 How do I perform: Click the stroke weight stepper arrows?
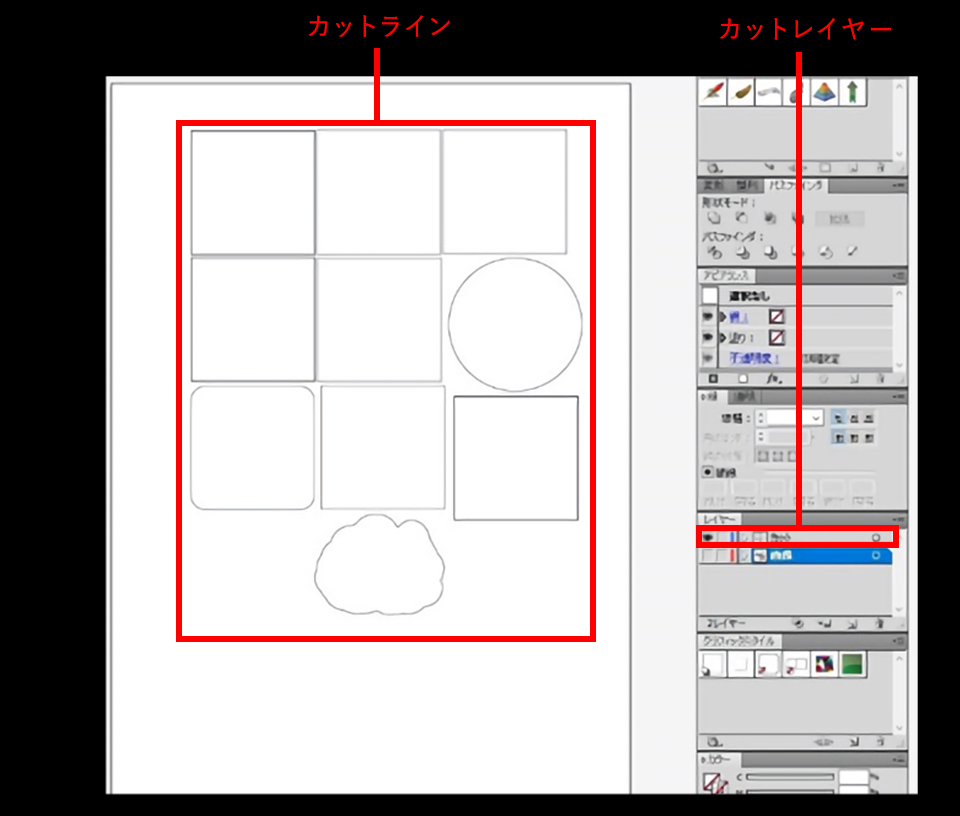click(761, 418)
